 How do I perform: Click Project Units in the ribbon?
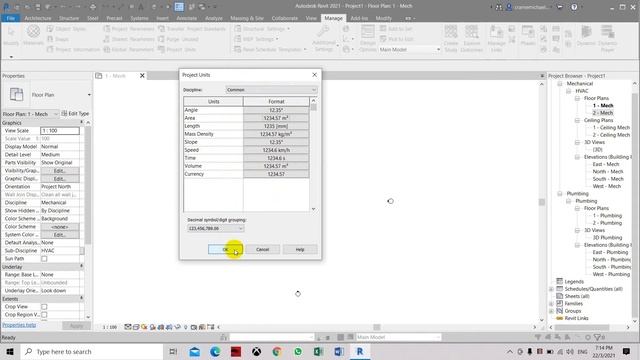click(177, 49)
